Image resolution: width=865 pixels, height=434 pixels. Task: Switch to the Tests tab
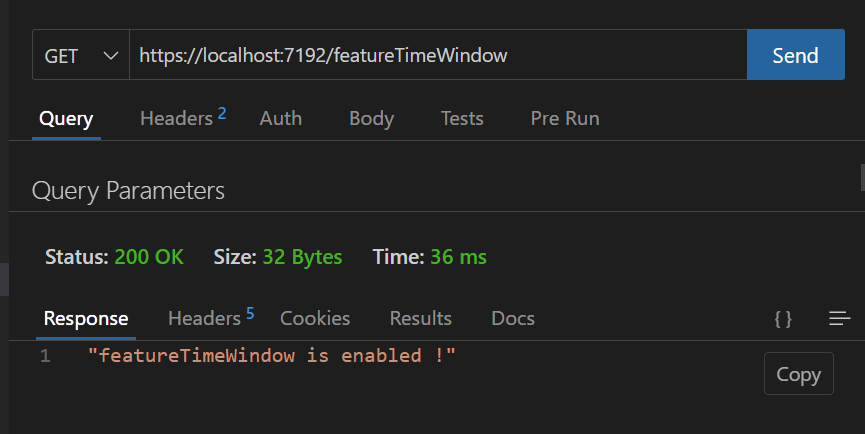pyautogui.click(x=462, y=119)
